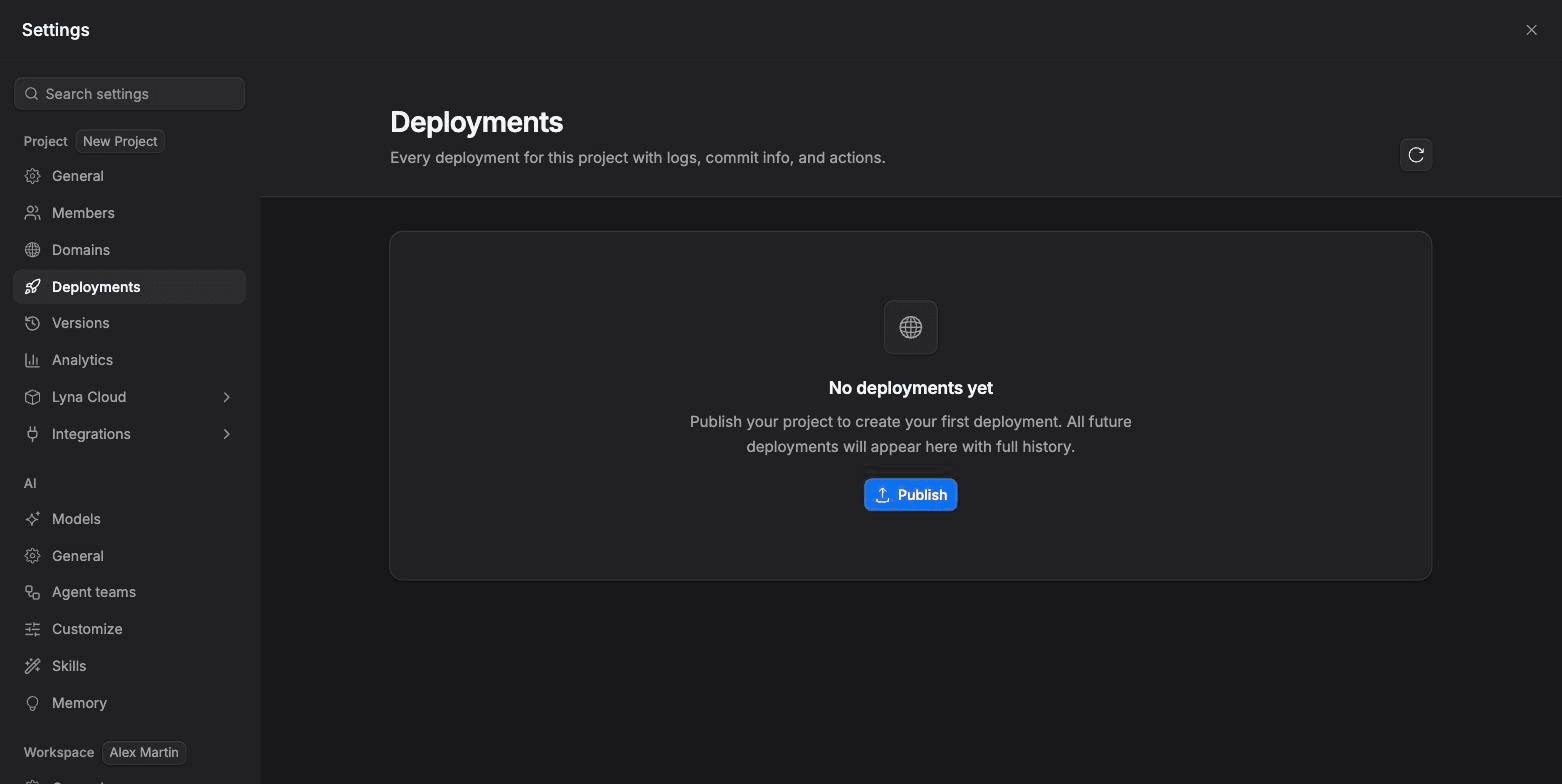The height and width of the screenshot is (784, 1562).
Task: Click the Skills magic wand icon
Action: click(x=33, y=666)
